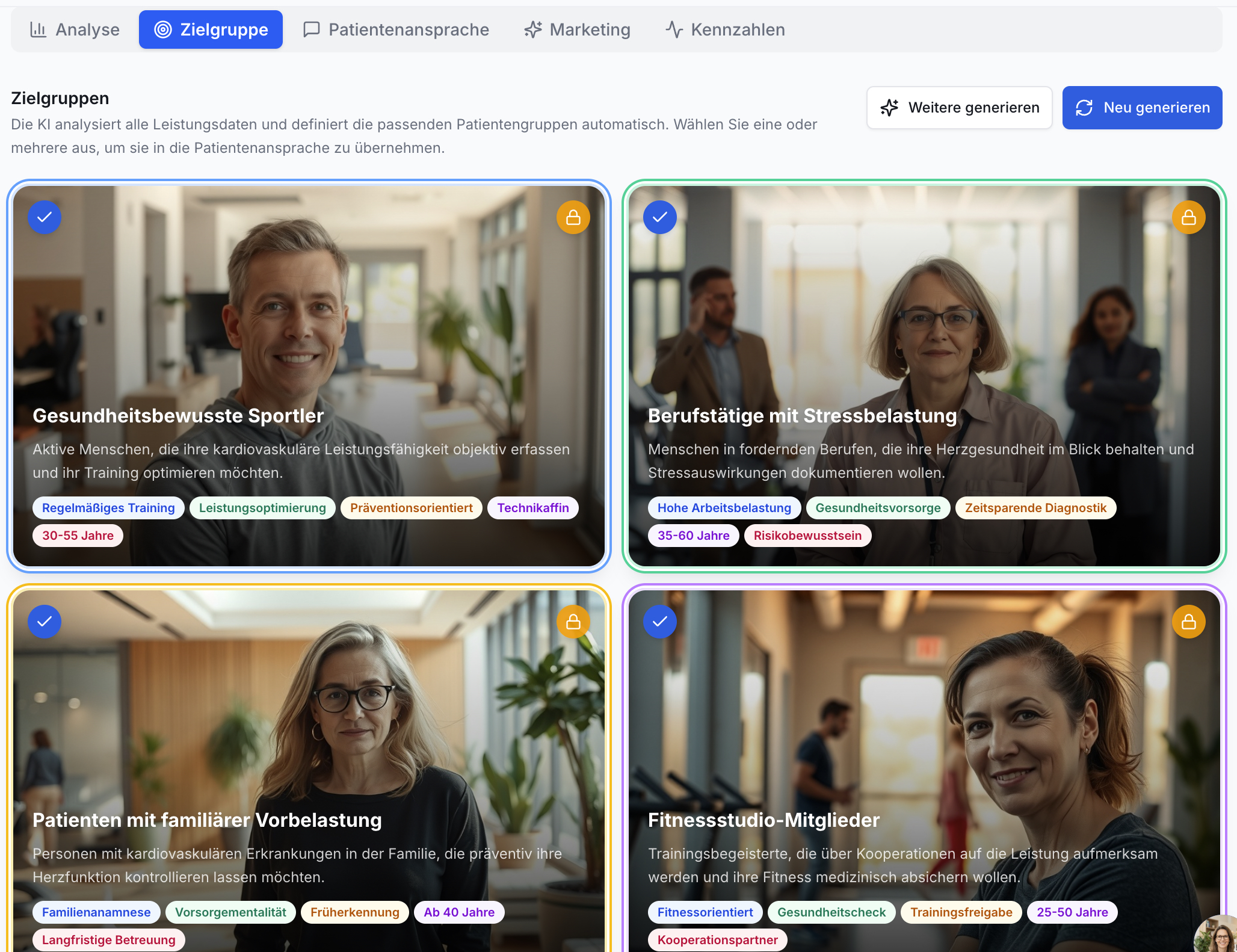Click the Vorsorgementalität tag
The height and width of the screenshot is (952, 1237).
(230, 912)
